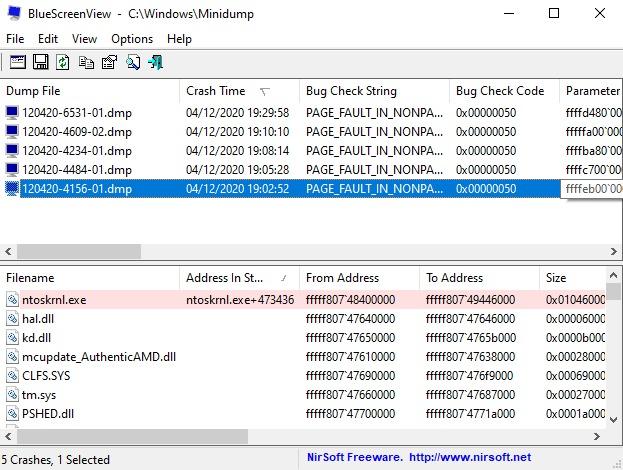Sort by Bug Check String column header
Viewport: 623px width, 470px height.
pyautogui.click(x=374, y=91)
